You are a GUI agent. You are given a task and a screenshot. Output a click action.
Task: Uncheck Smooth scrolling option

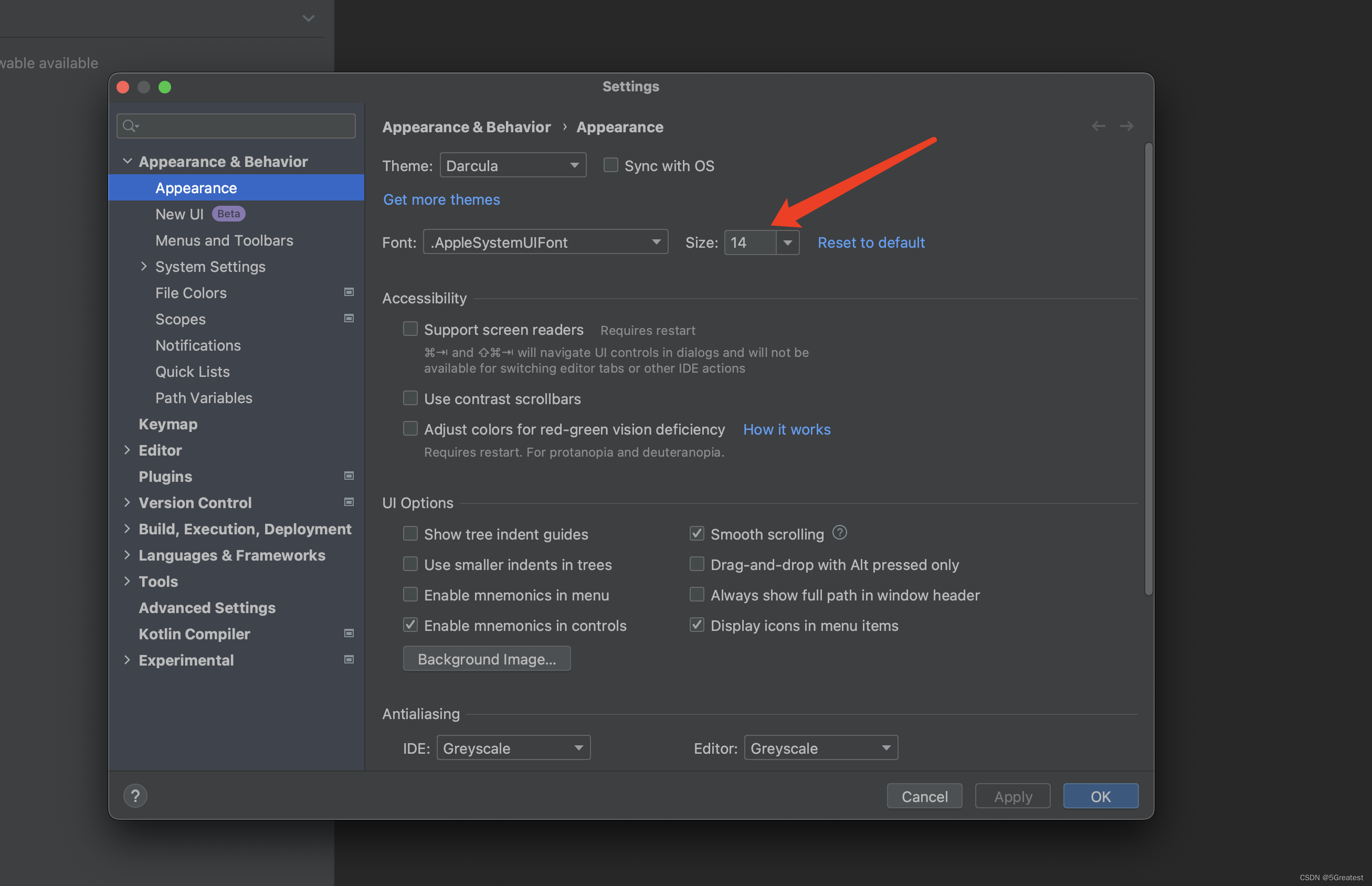point(696,533)
